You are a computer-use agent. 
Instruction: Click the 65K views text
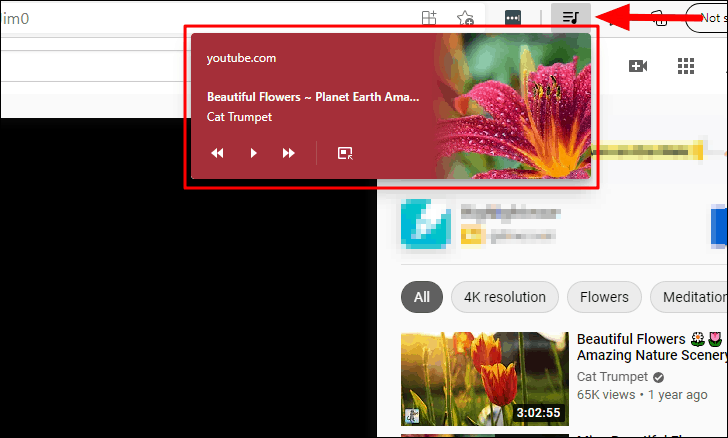606,395
